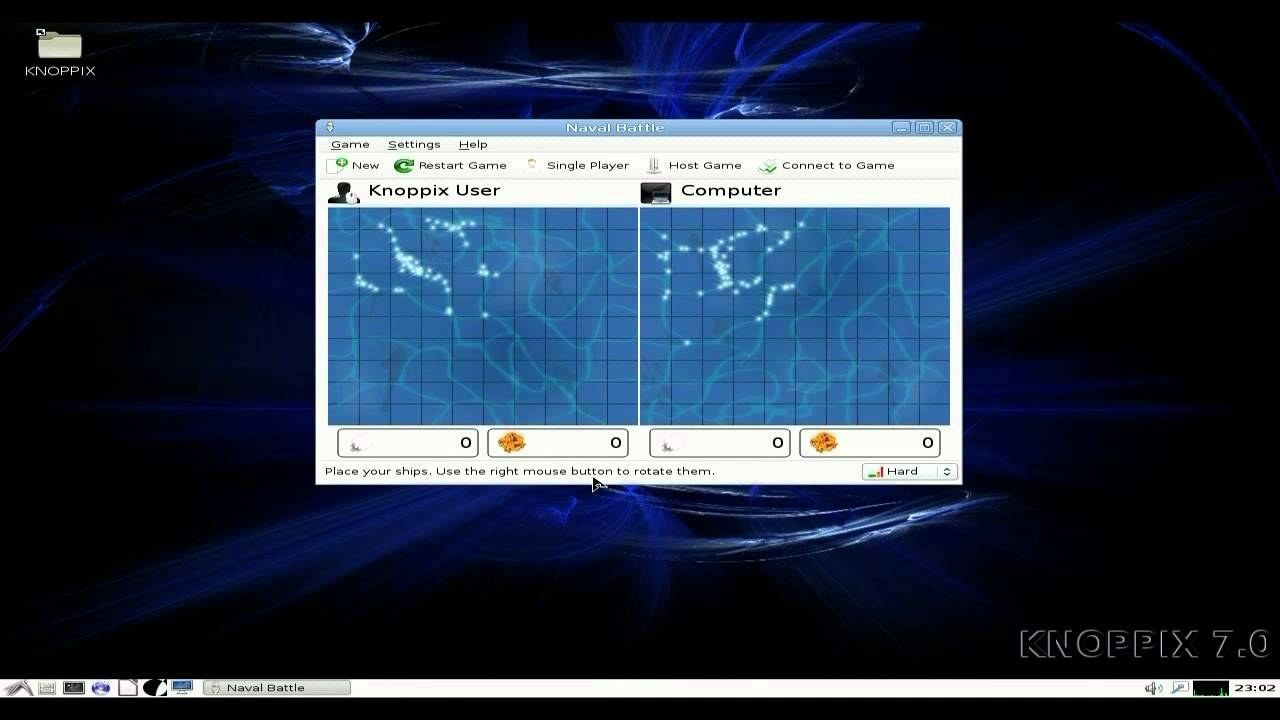Open the Settings menu

tap(414, 145)
